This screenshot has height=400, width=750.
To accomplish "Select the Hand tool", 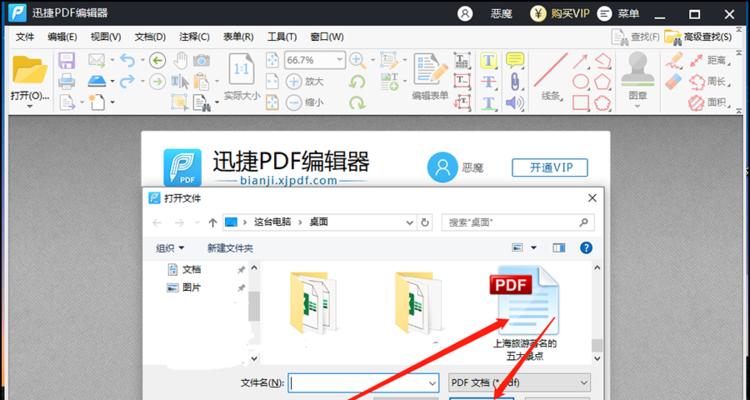I will click(x=180, y=60).
